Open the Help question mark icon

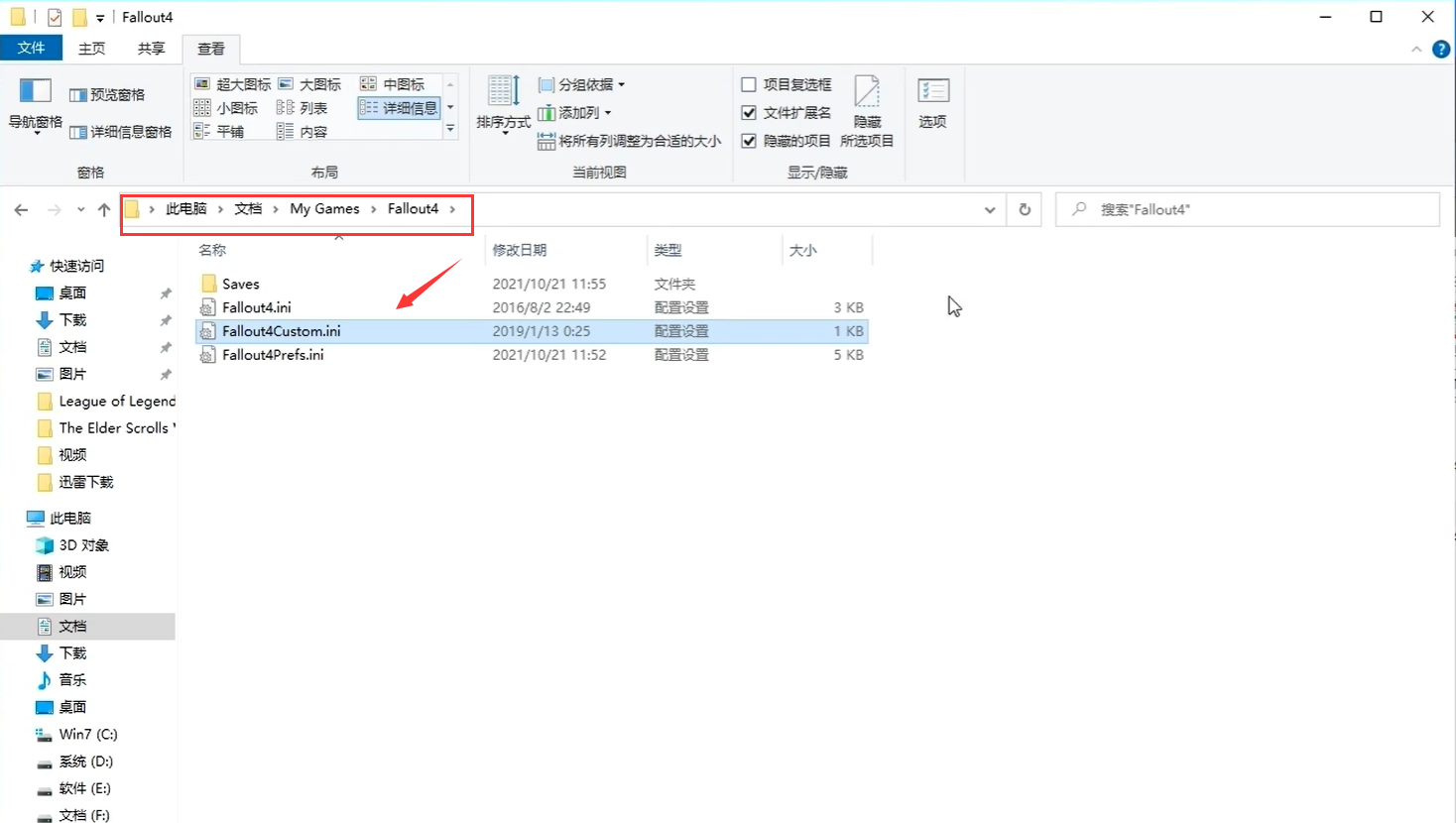(x=1441, y=49)
